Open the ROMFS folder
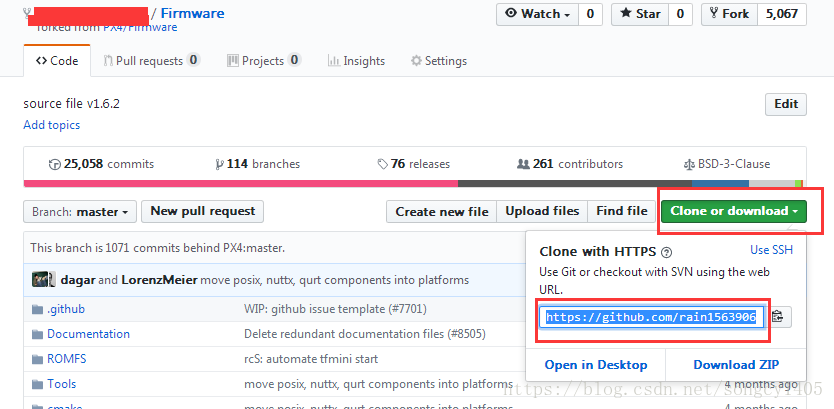Screen dimensions: 834x409 pos(66,359)
